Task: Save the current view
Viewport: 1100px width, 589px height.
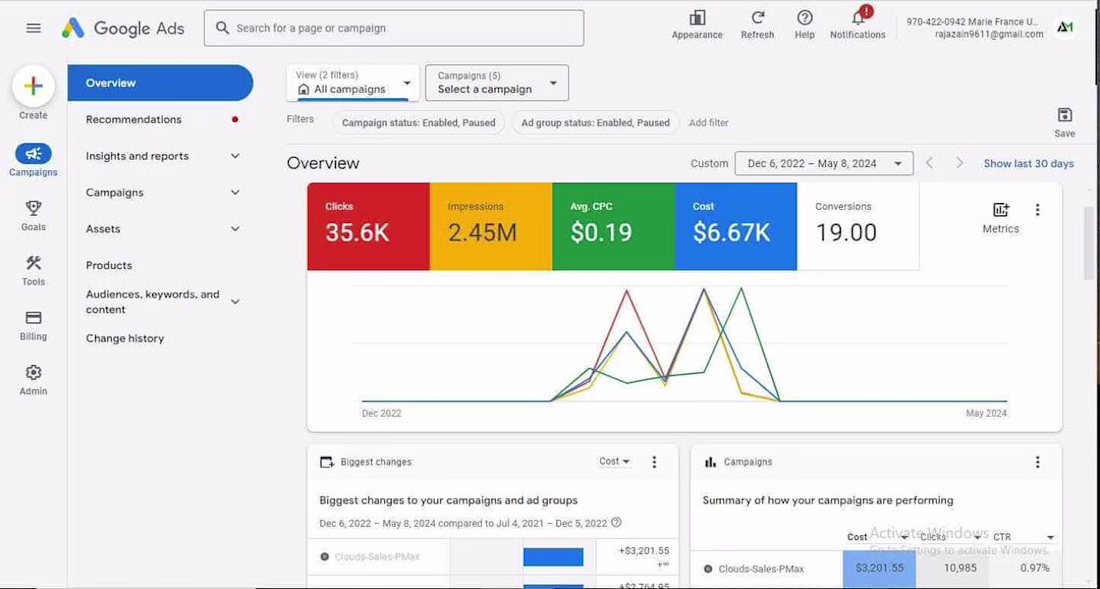Action: [x=1064, y=116]
